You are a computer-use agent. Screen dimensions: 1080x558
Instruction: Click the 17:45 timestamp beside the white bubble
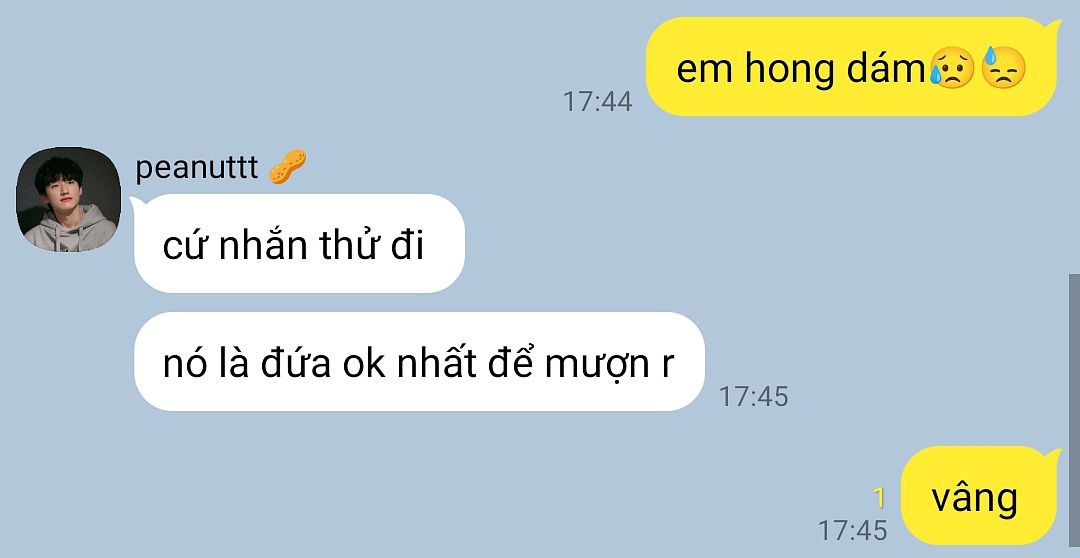point(753,396)
